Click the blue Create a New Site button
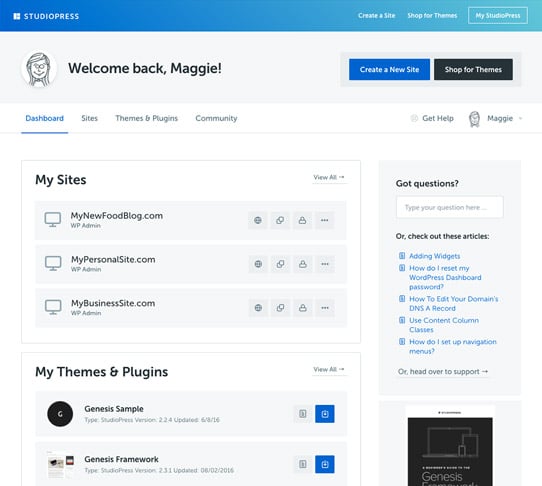 (x=389, y=69)
